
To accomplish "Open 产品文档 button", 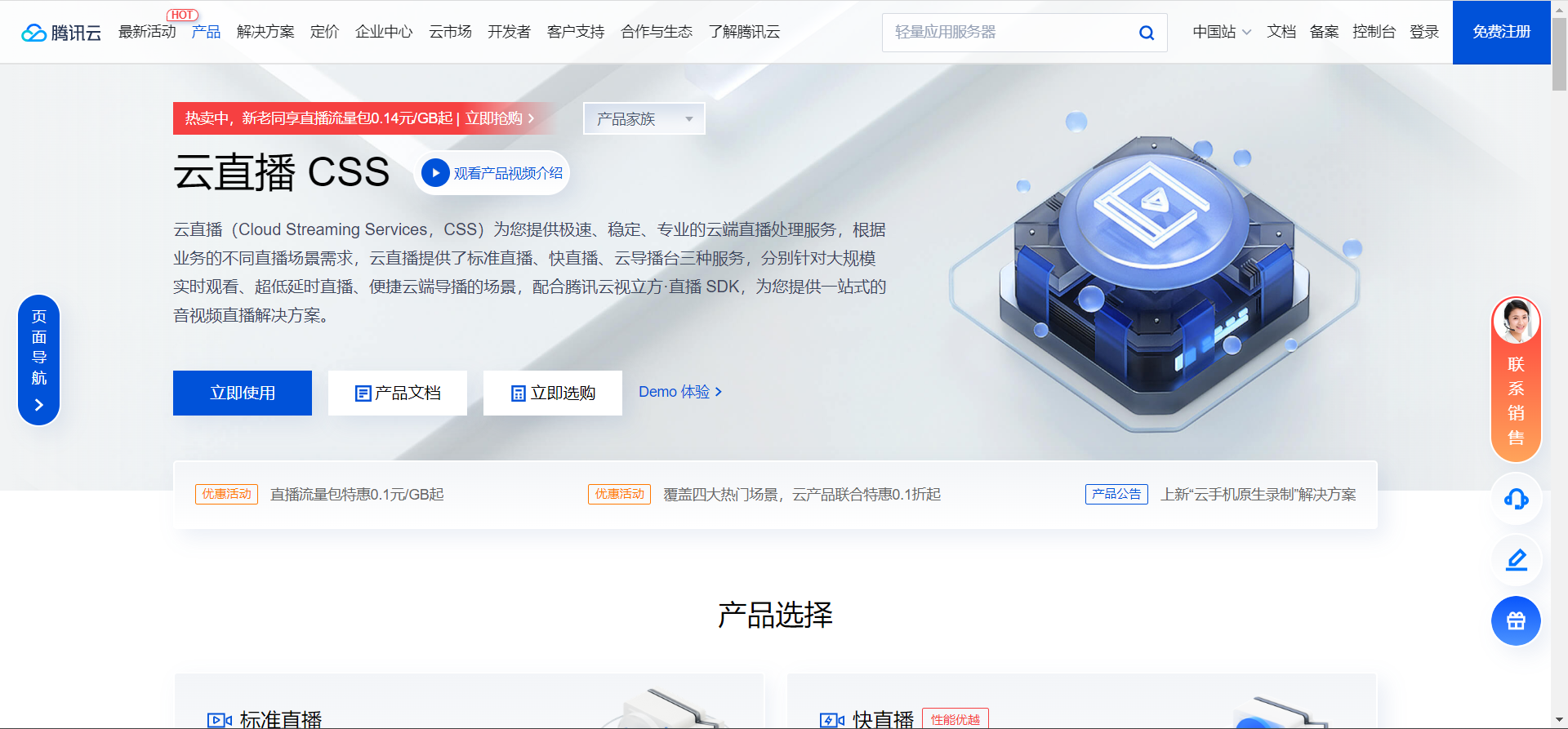I will [398, 393].
